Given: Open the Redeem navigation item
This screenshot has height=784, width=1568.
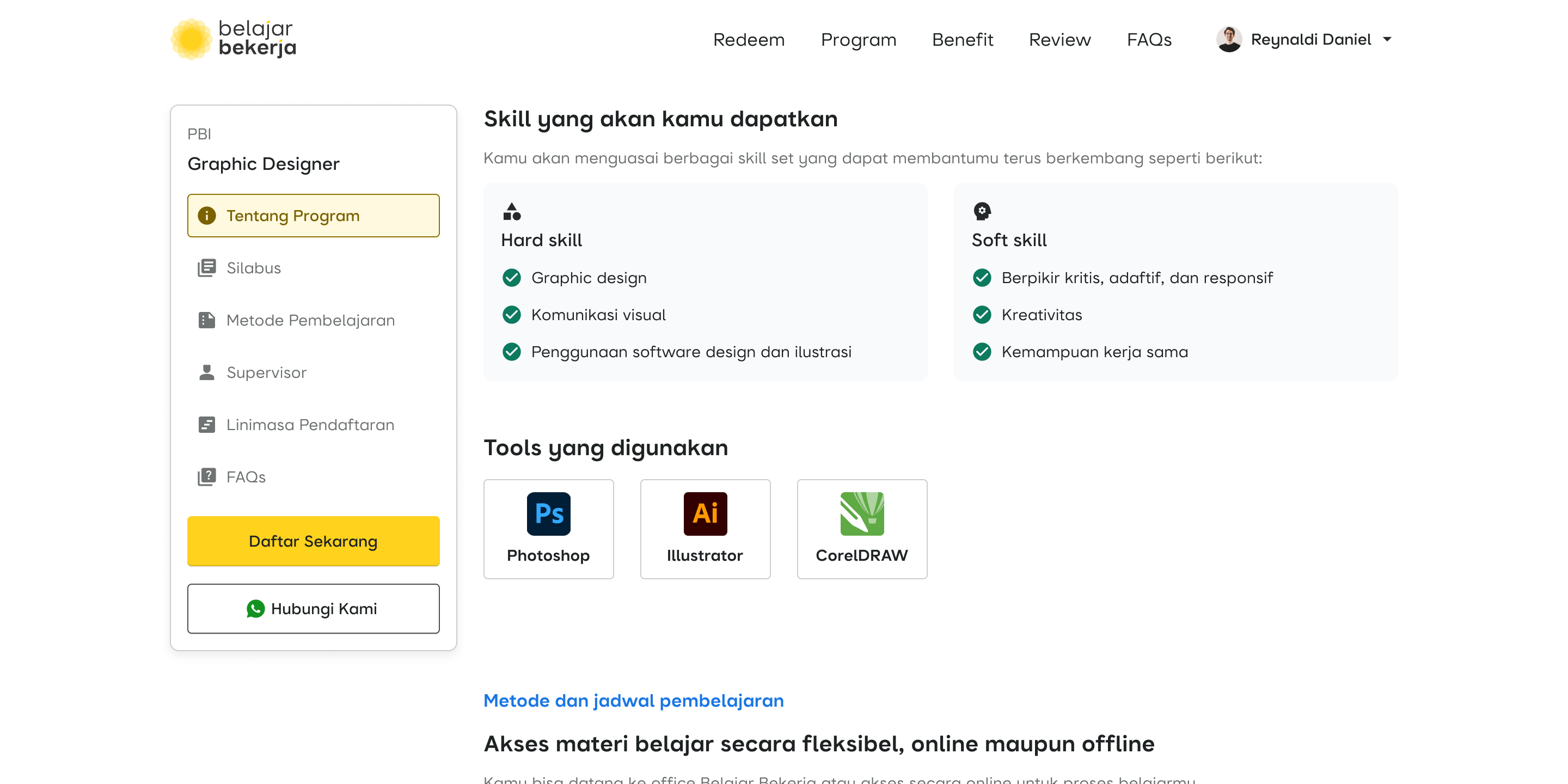Looking at the screenshot, I should pyautogui.click(x=748, y=40).
